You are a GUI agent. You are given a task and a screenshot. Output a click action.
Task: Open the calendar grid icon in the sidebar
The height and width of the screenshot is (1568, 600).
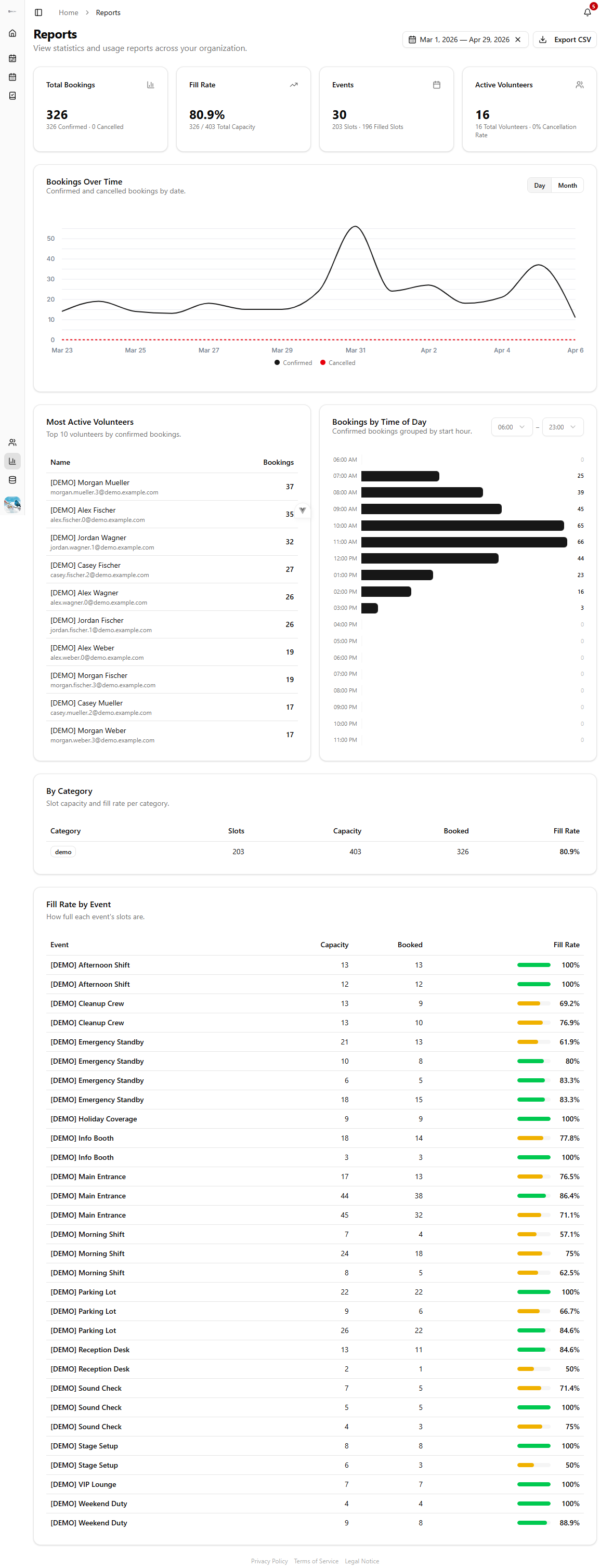tap(12, 77)
